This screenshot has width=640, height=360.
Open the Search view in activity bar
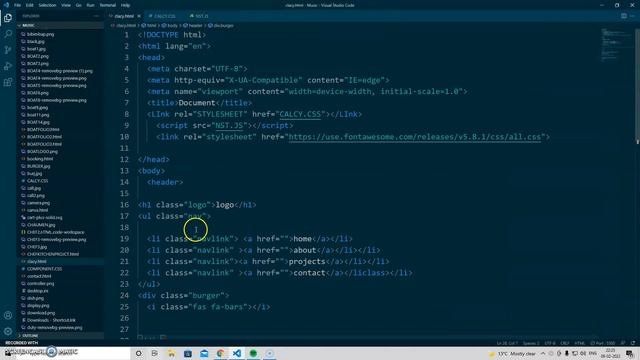[8, 34]
